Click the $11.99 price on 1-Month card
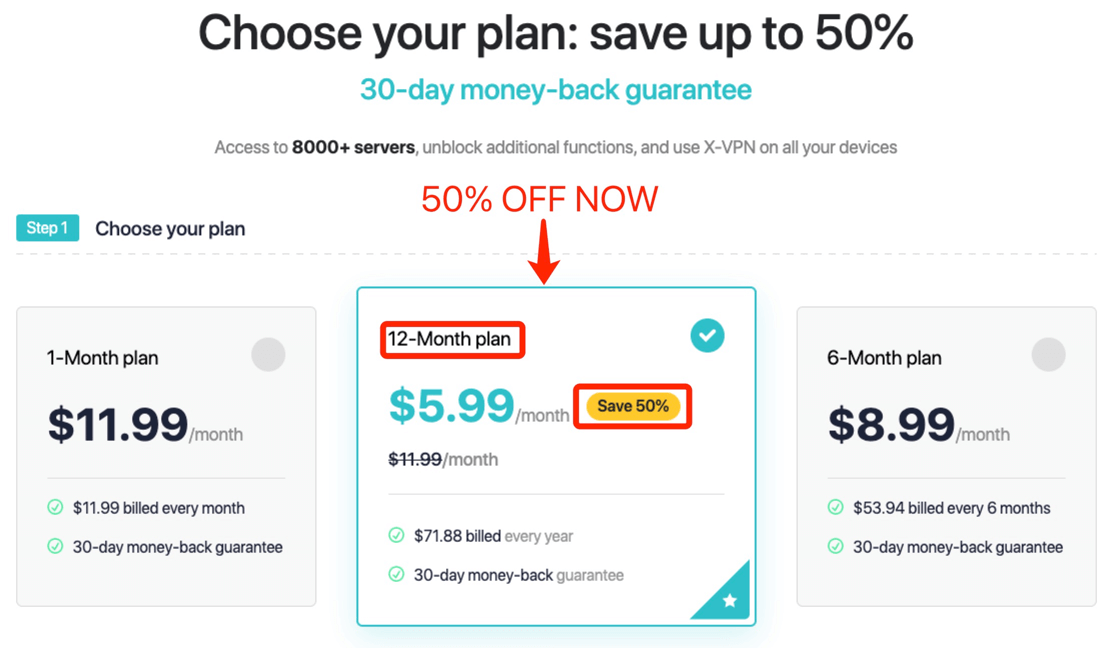The height and width of the screenshot is (648, 1110). (118, 425)
